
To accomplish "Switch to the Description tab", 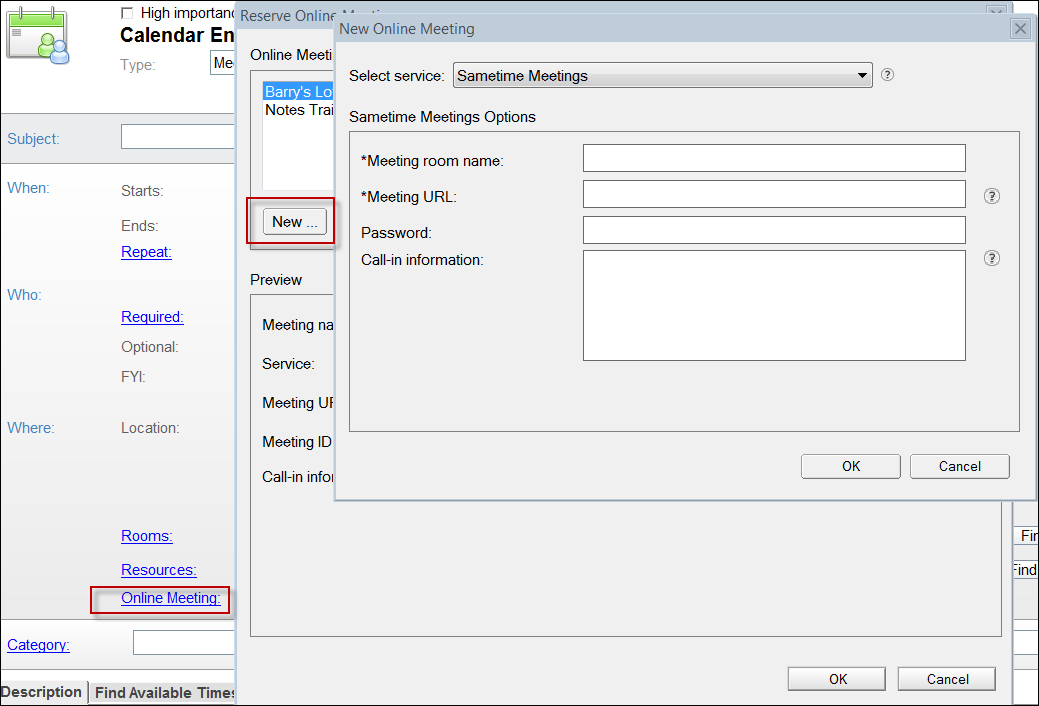I will (x=41, y=692).
